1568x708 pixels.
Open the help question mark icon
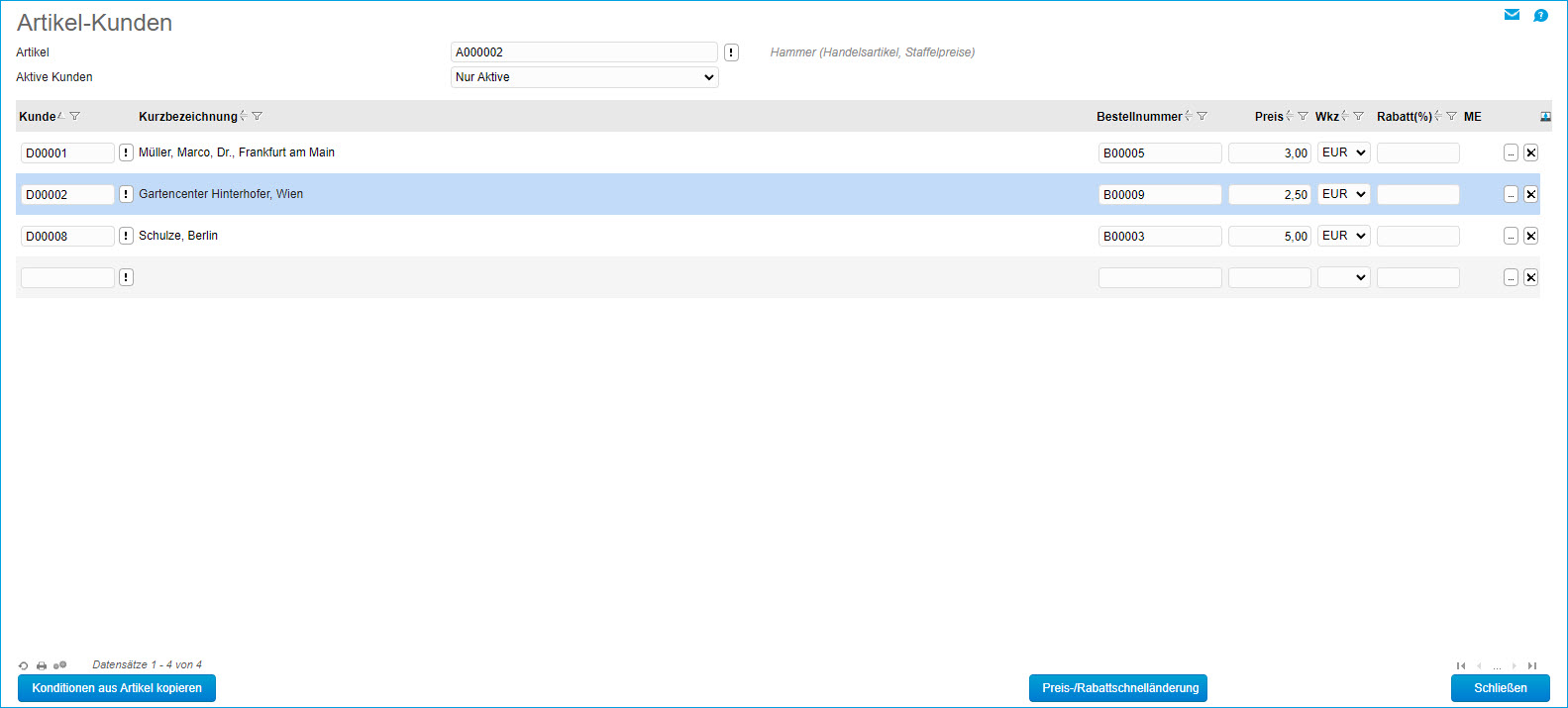click(1540, 15)
